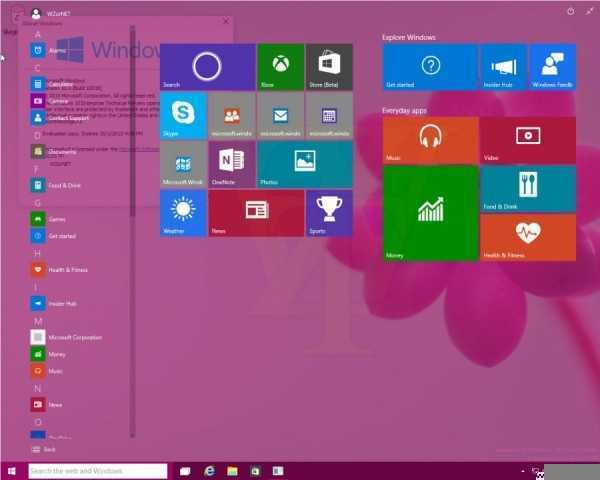Open Documents from the app list
The height and width of the screenshot is (480, 600).
[54, 152]
